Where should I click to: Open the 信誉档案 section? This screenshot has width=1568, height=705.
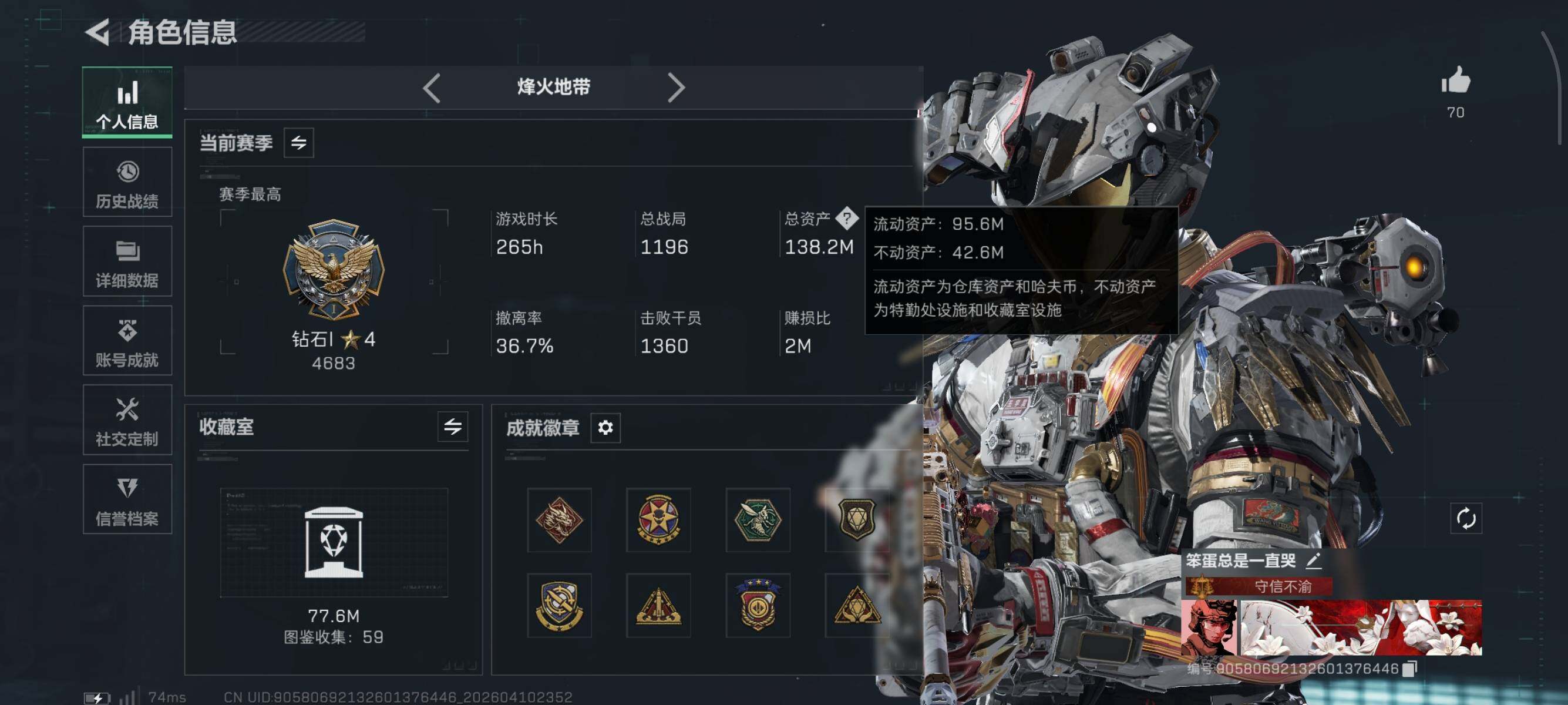click(x=127, y=499)
